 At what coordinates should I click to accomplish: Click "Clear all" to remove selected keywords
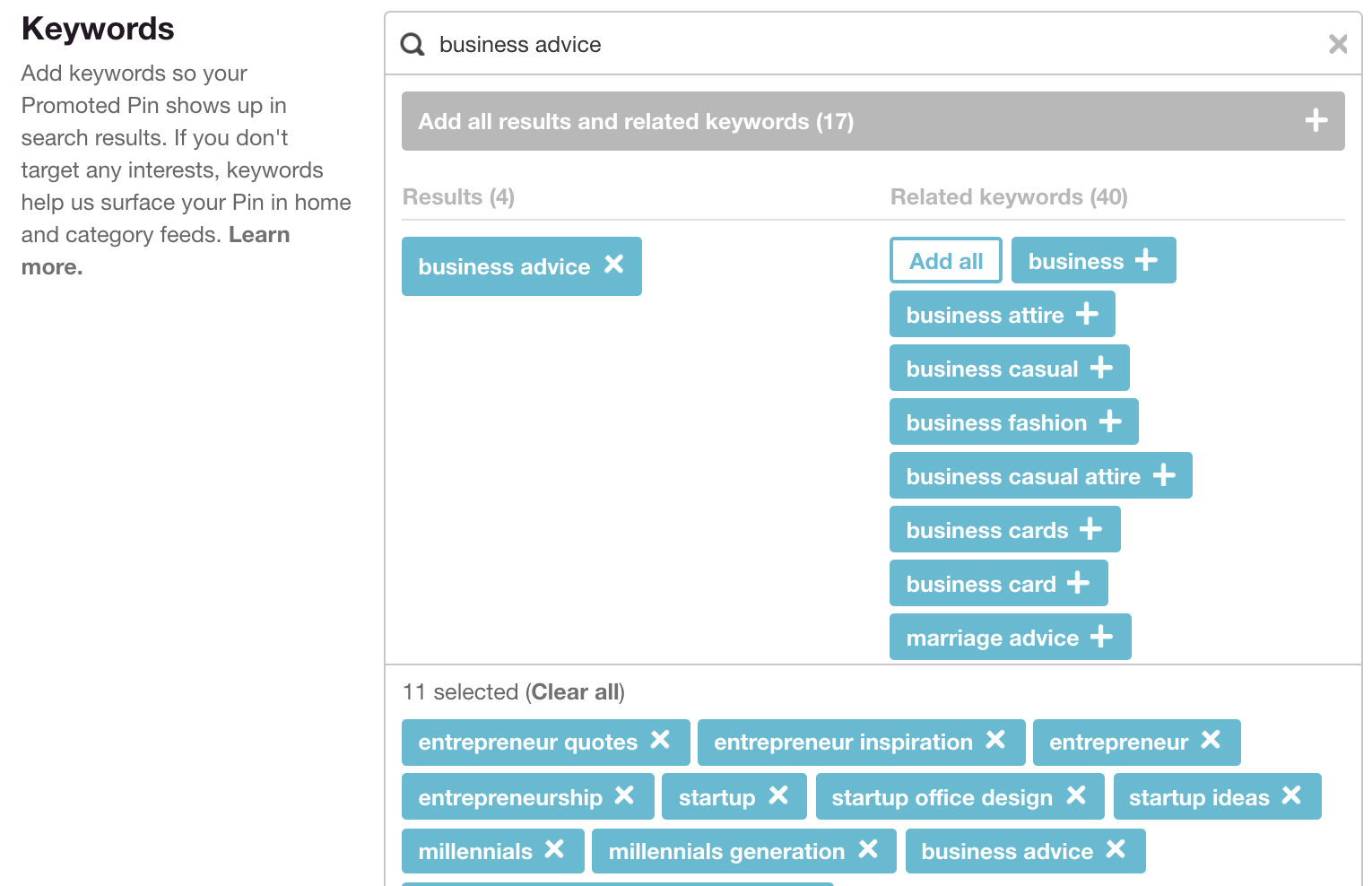pyautogui.click(x=574, y=691)
